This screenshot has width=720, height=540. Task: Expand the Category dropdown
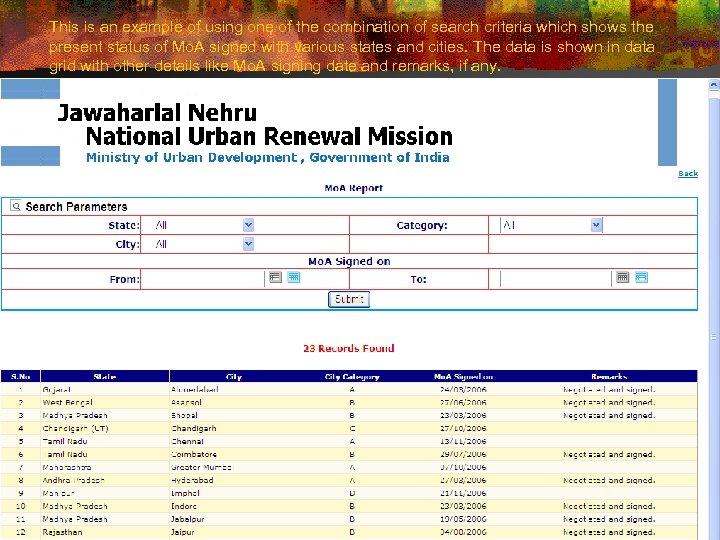pos(596,225)
